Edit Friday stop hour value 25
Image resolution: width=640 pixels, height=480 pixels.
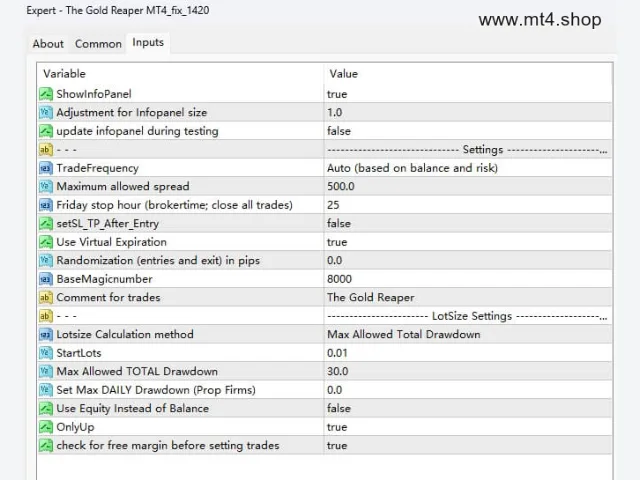(x=333, y=205)
